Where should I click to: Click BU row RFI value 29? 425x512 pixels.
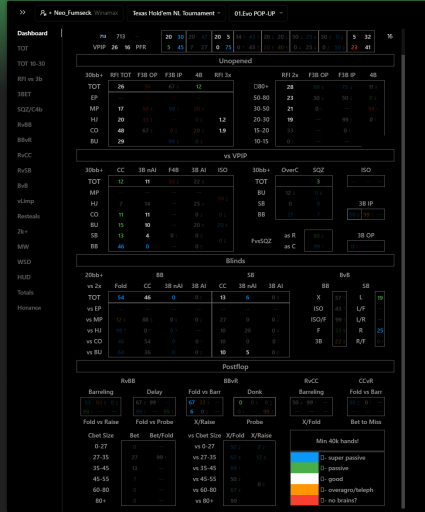pos(121,141)
